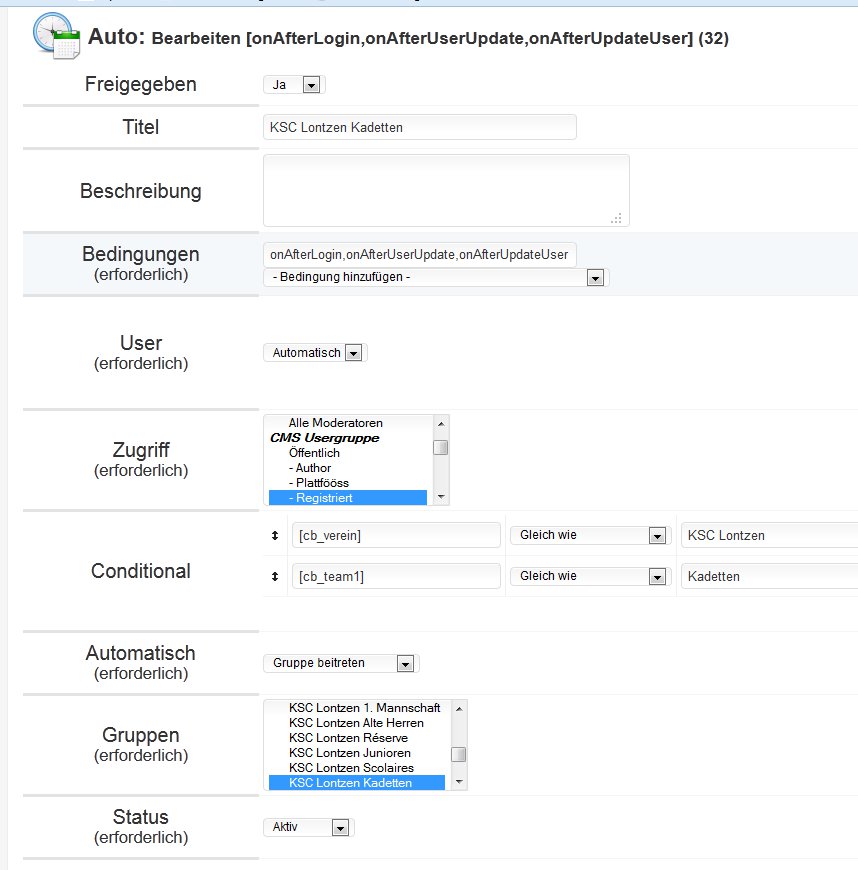Viewport: 858px width, 870px height.
Task: Open the Freigegeben Ja dropdown
Action: tap(294, 85)
